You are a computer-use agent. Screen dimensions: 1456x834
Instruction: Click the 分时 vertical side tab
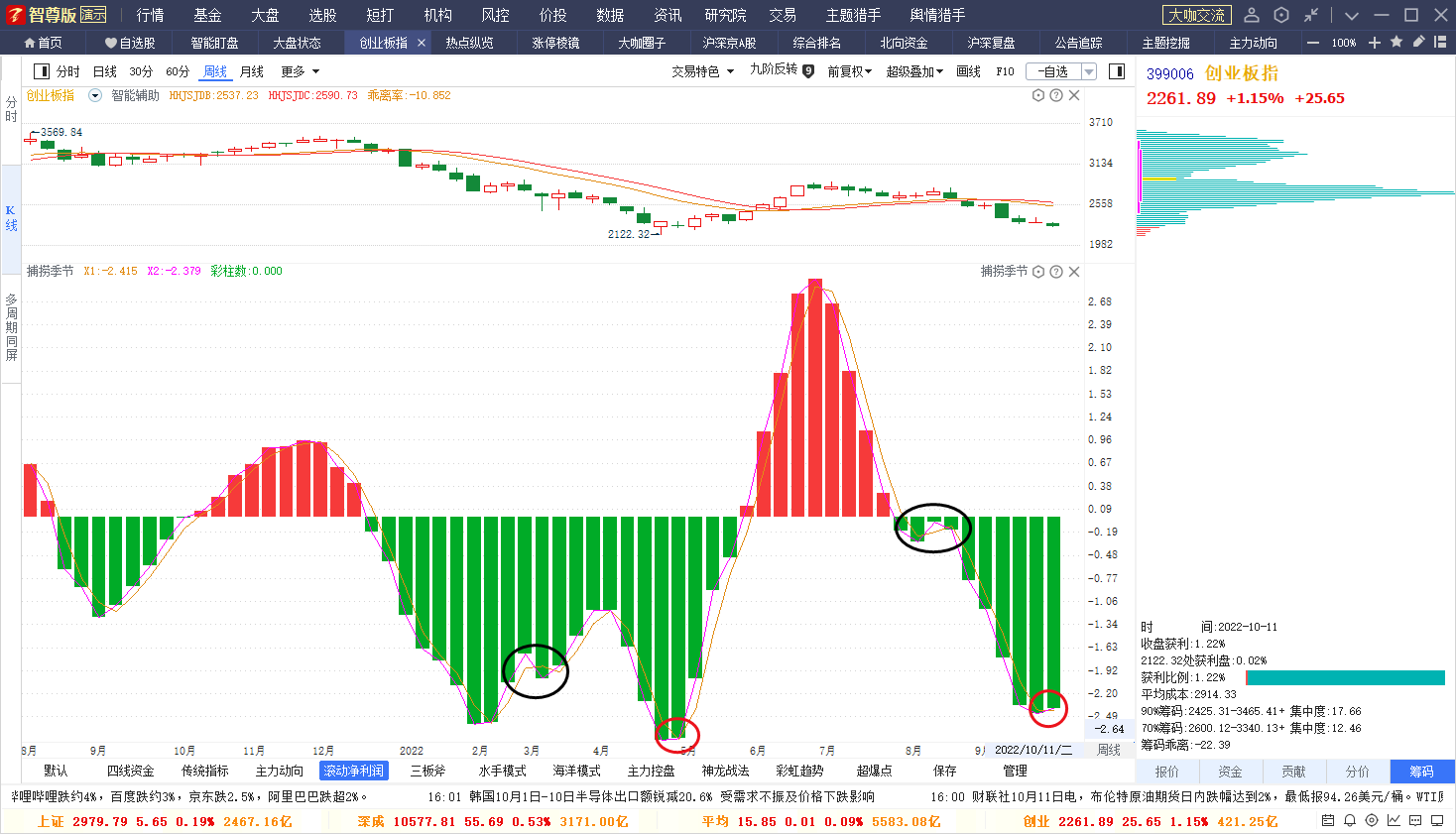pyautogui.click(x=11, y=109)
